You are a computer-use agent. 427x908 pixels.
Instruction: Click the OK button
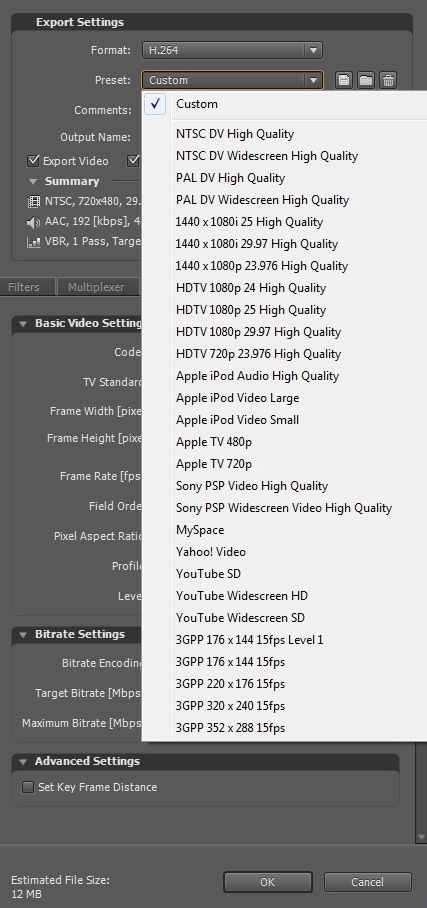coord(268,882)
